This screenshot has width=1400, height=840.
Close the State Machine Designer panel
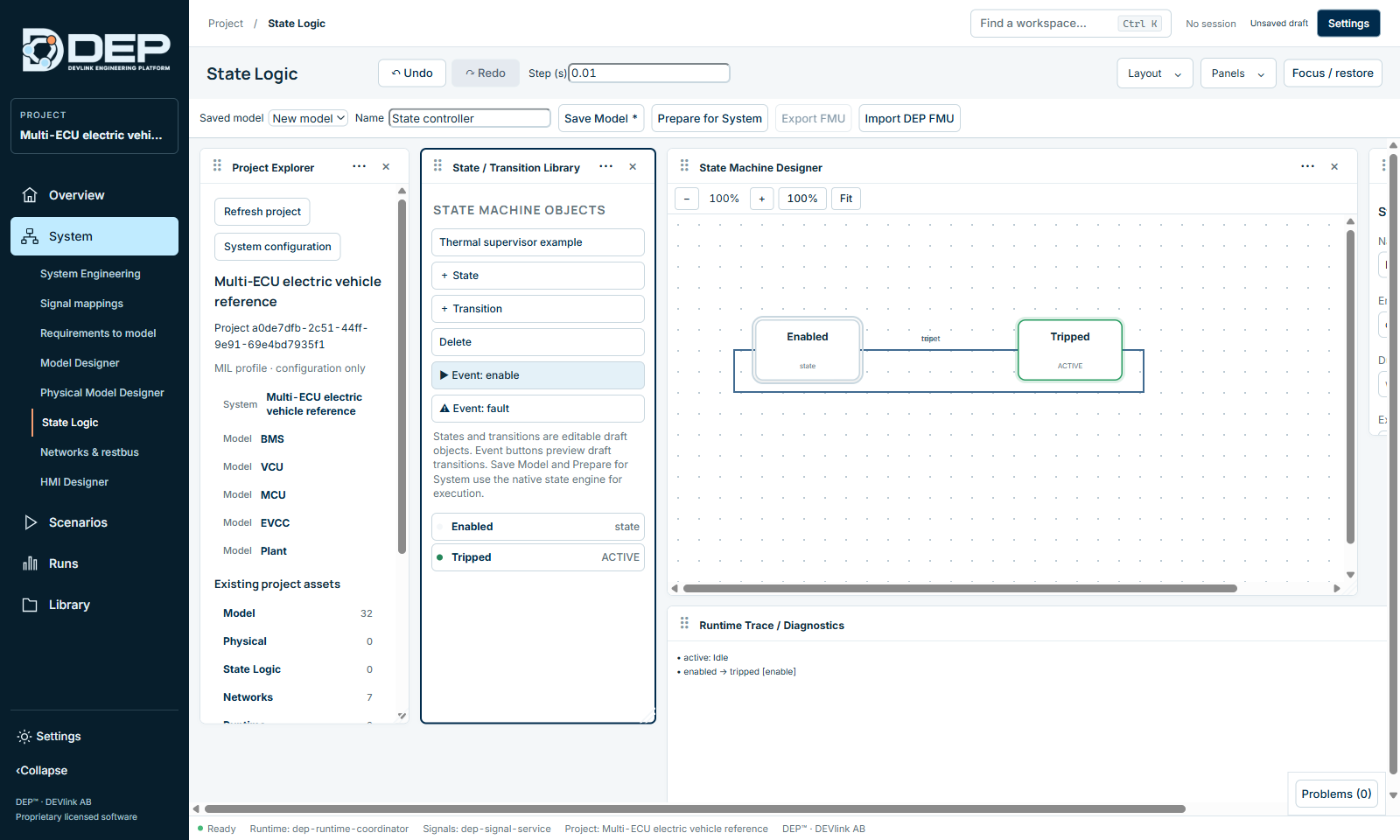point(1334,166)
